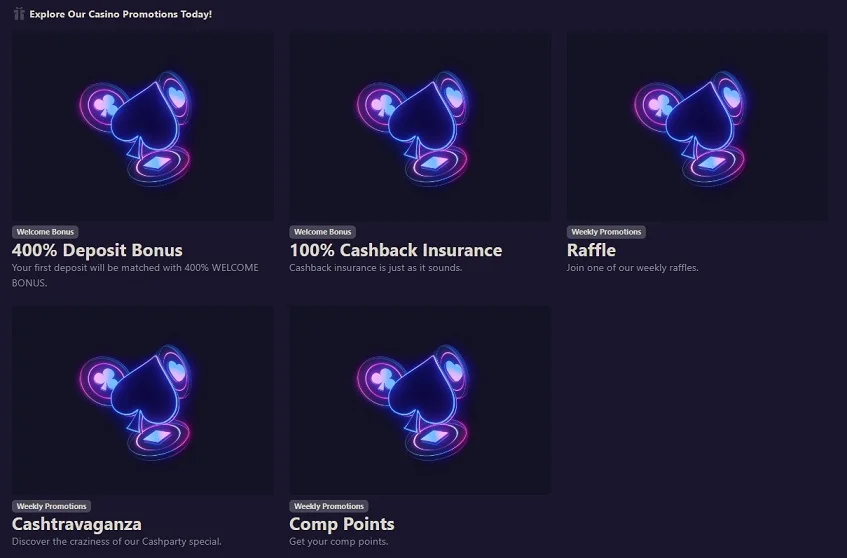
Task: Click the spade image above 100% Cashback Insurance
Action: (420, 127)
